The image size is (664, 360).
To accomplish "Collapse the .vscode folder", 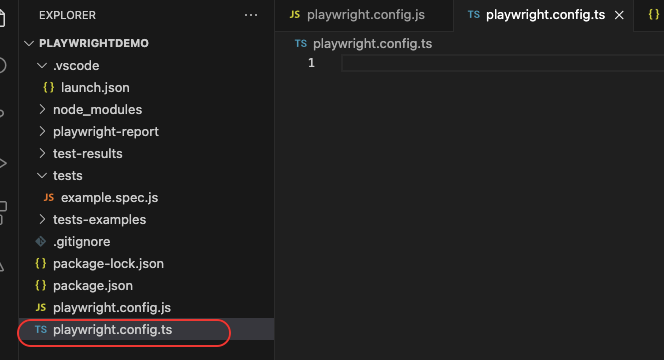I will (x=42, y=65).
